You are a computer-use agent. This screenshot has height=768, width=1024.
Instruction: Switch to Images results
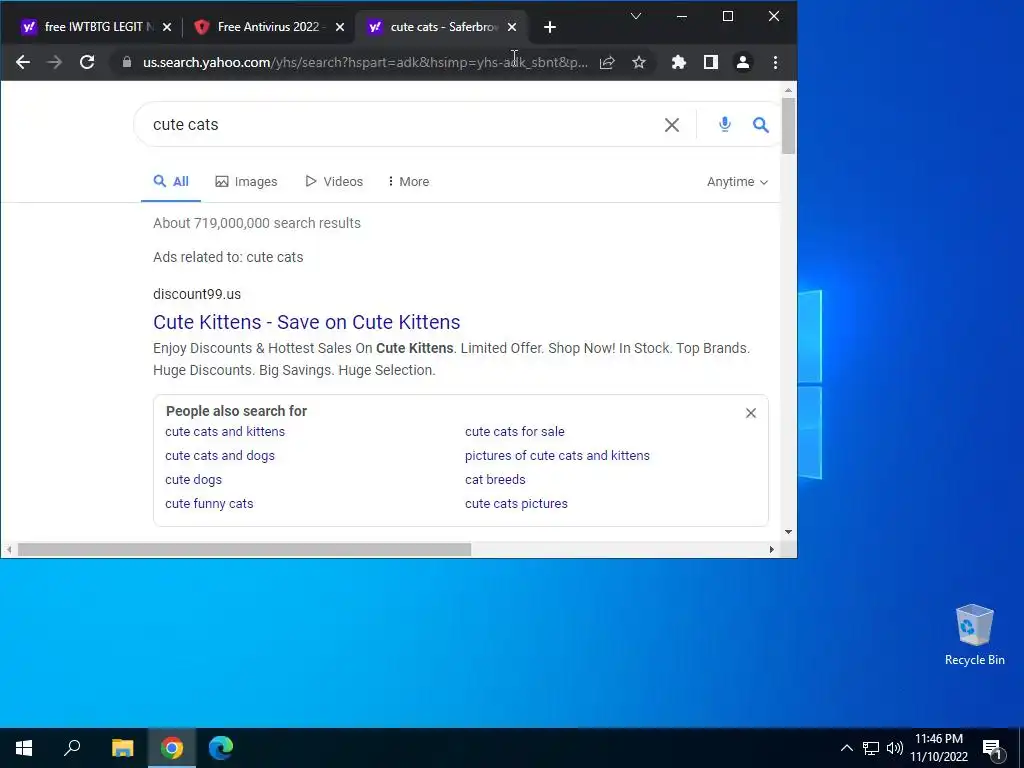[x=246, y=182]
